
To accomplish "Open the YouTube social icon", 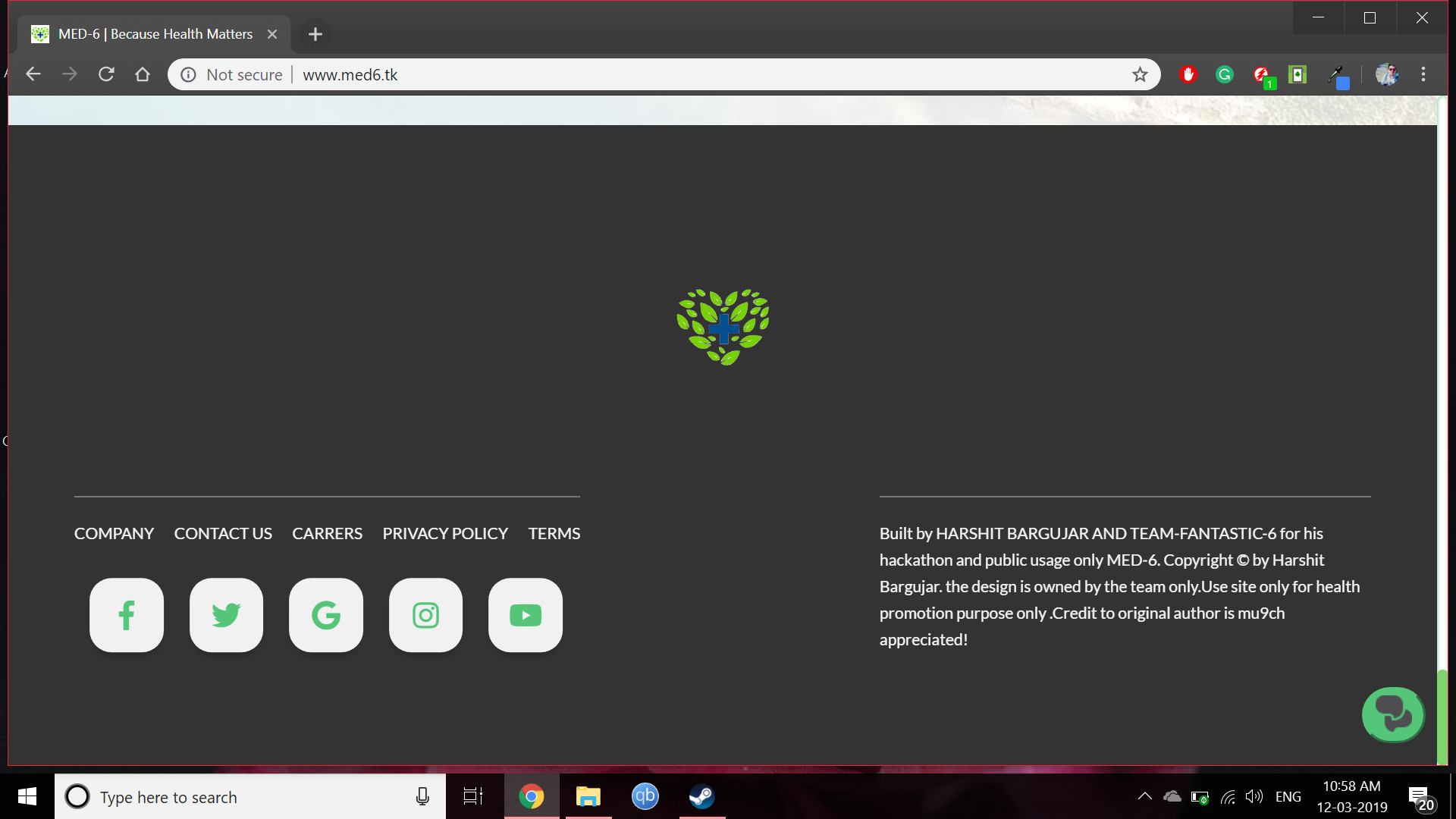I will point(526,615).
